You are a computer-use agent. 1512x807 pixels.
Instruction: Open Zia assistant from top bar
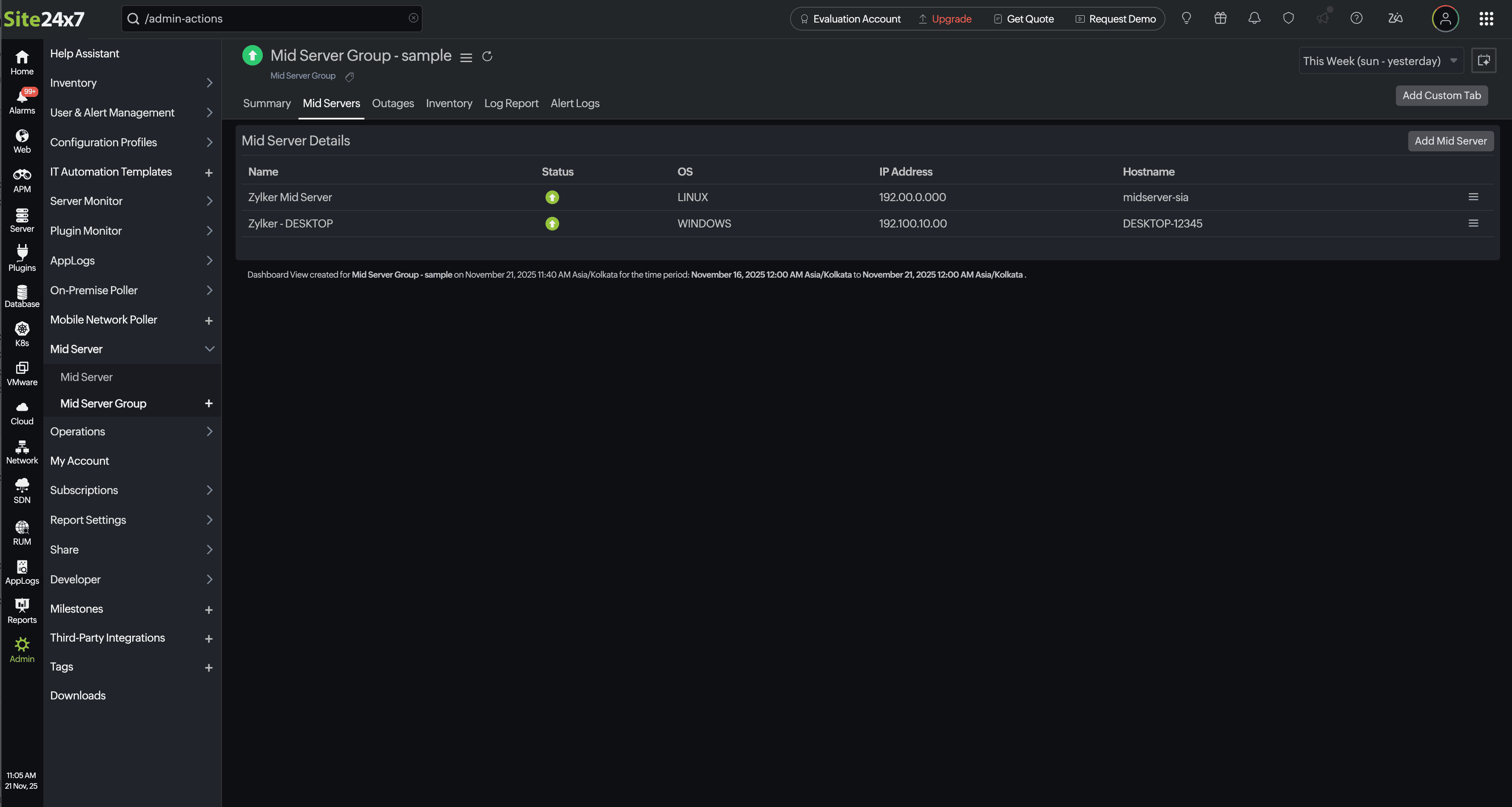1395,18
